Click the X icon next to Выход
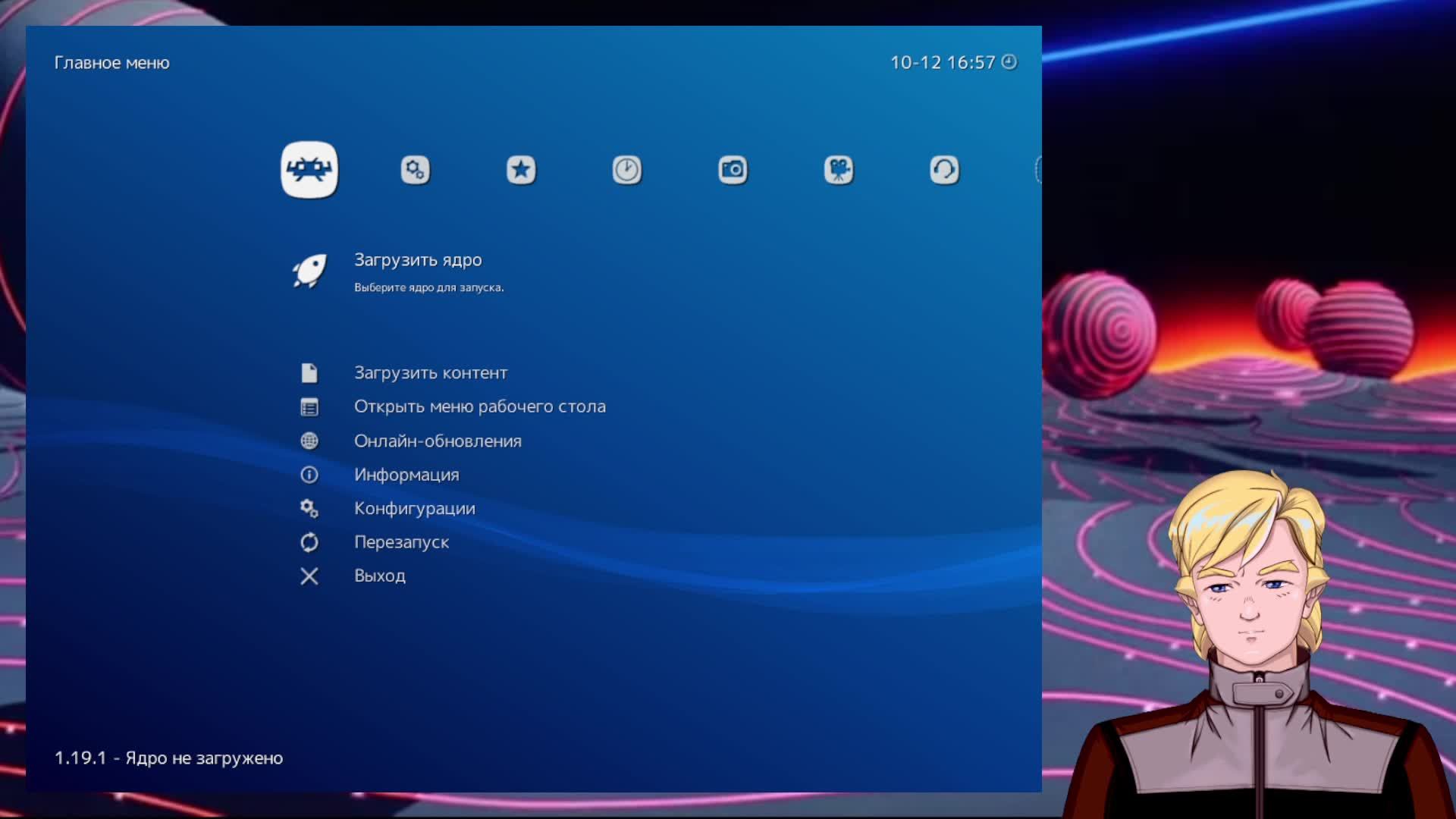 click(x=309, y=576)
